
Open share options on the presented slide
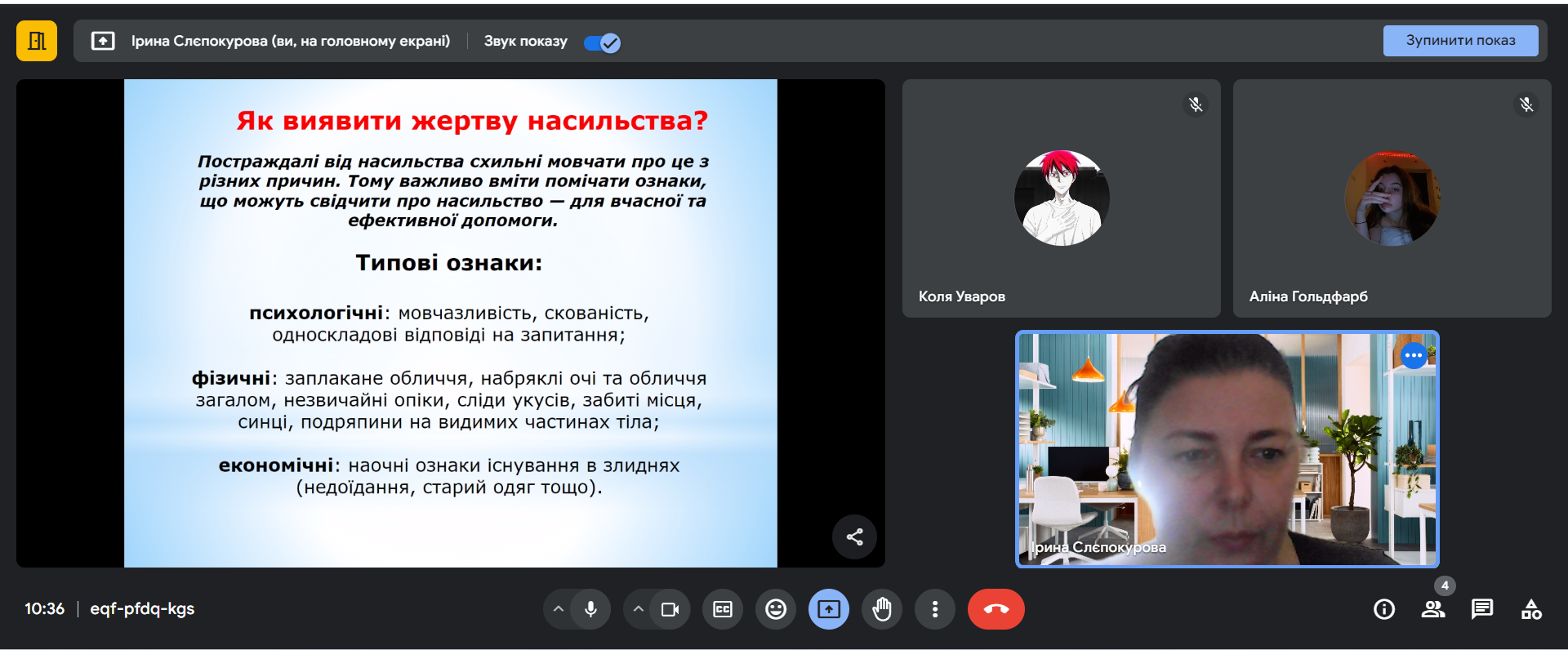pyautogui.click(x=854, y=536)
